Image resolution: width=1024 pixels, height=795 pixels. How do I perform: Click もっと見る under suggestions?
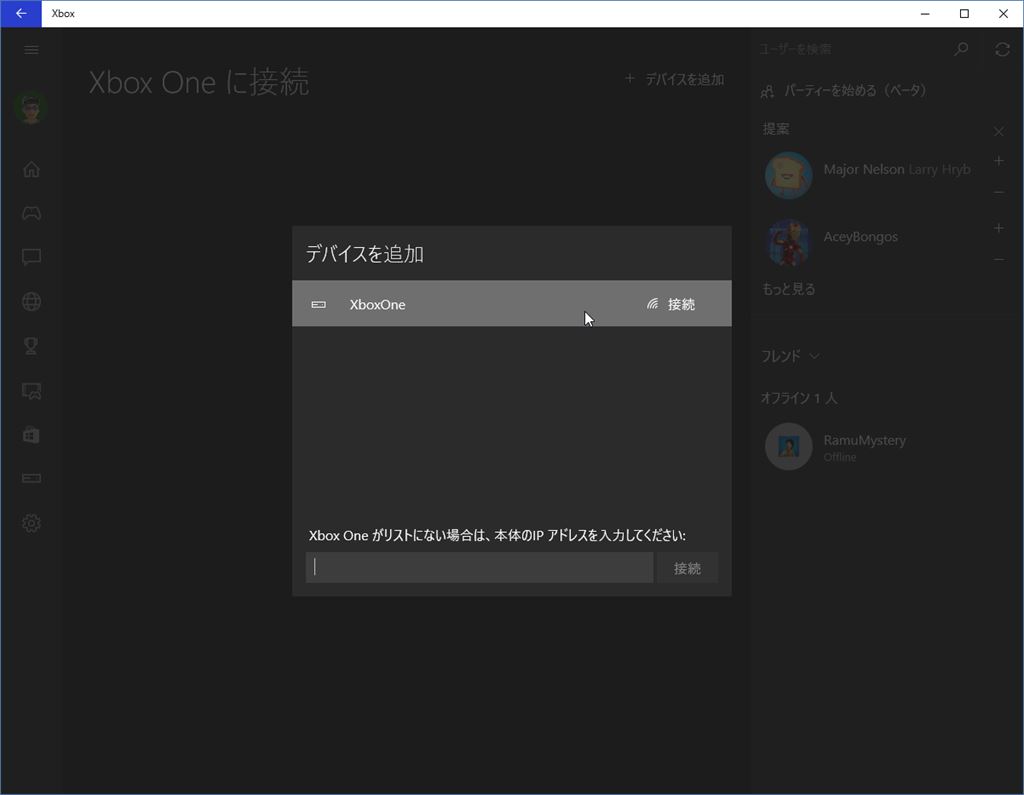789,289
